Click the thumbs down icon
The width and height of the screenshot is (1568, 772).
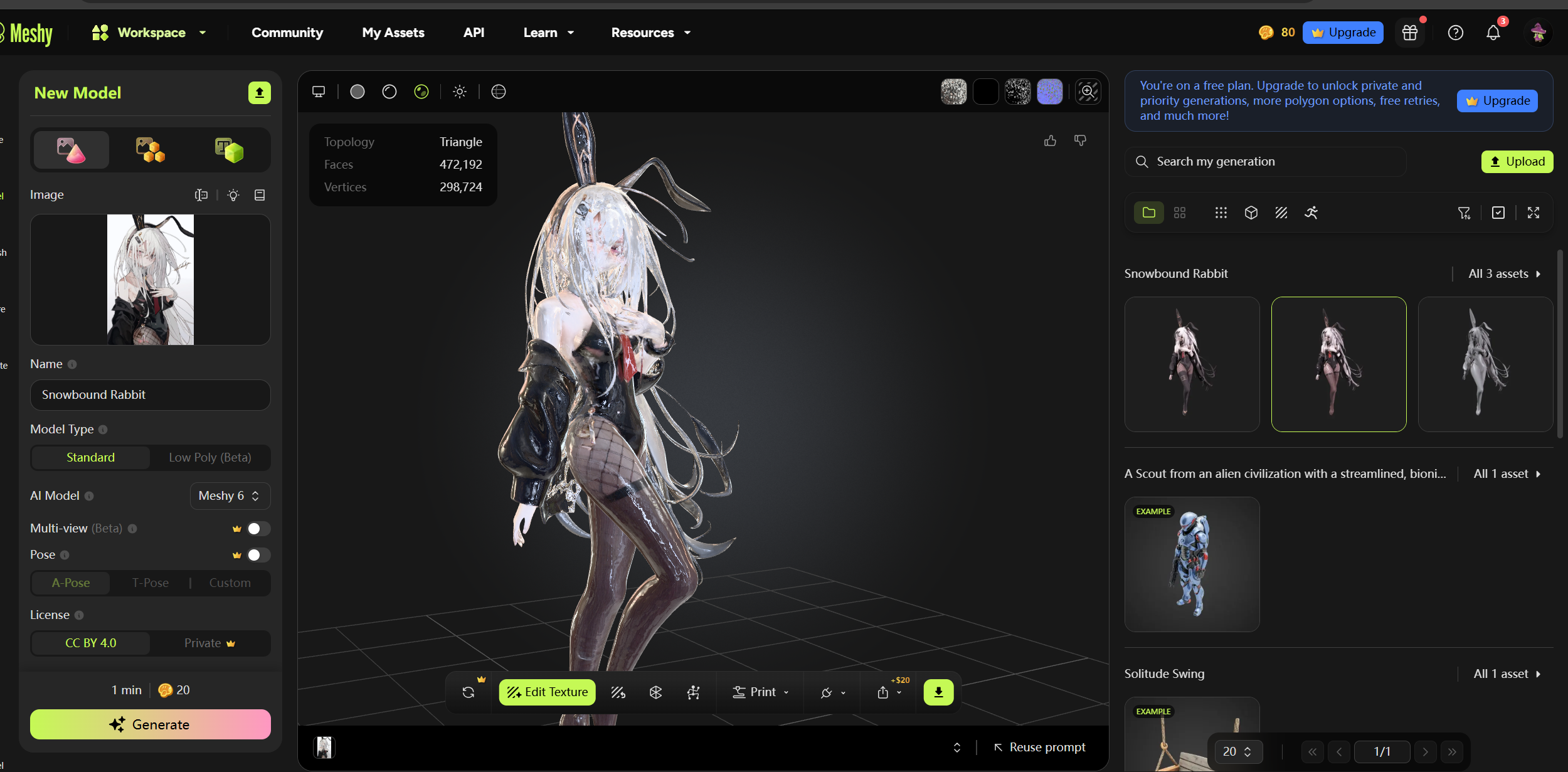(1080, 141)
